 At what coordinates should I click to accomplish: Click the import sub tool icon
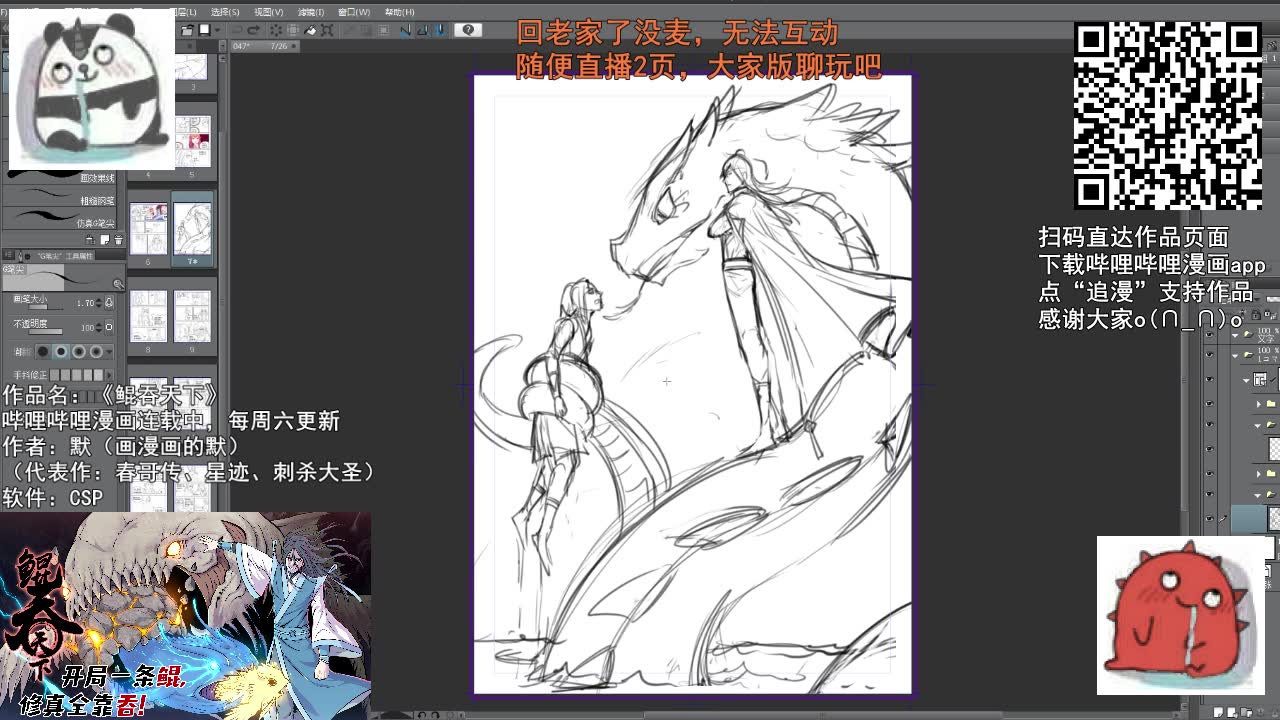click(89, 239)
